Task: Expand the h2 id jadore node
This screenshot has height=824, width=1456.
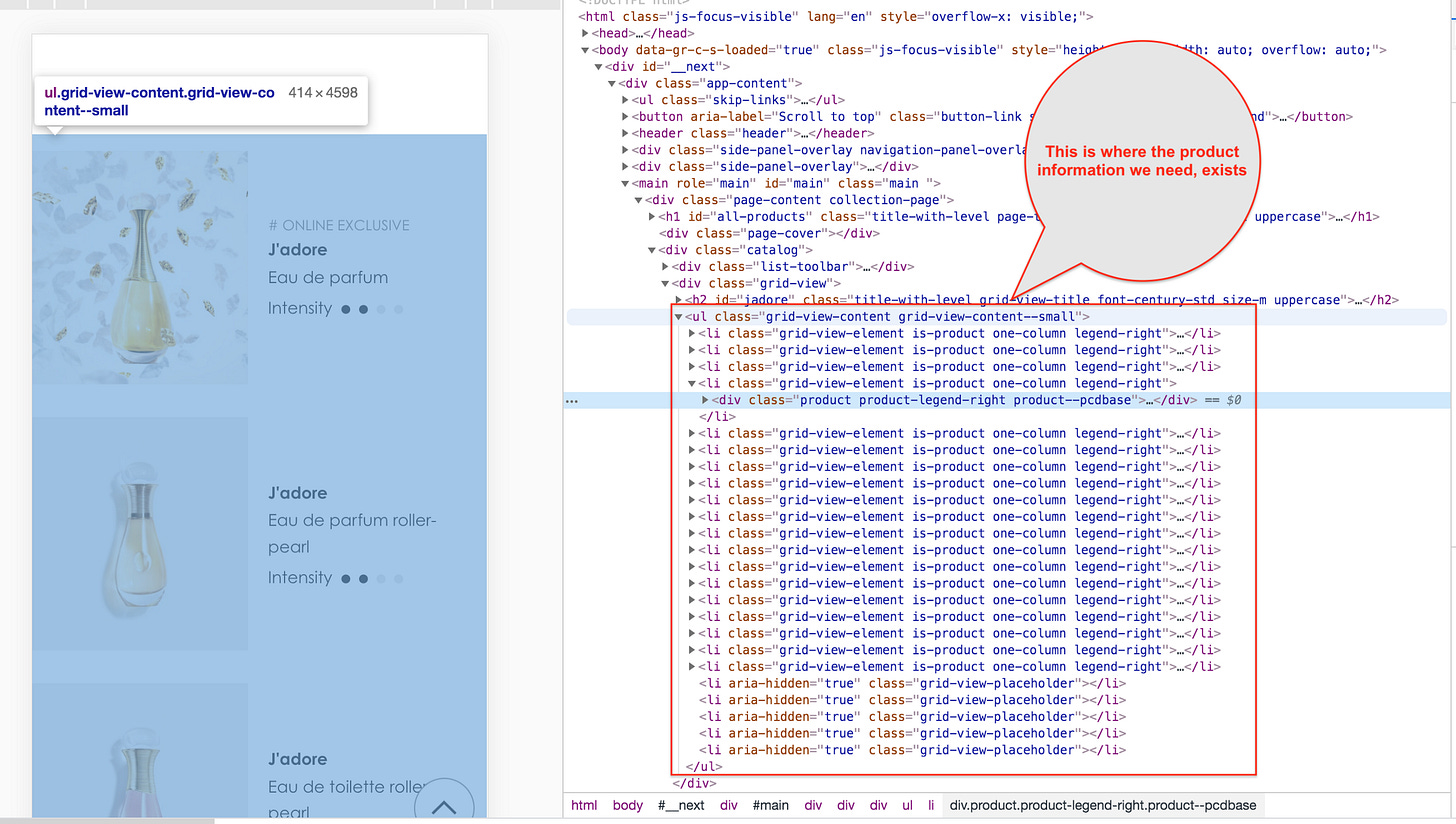Action: coord(680,300)
